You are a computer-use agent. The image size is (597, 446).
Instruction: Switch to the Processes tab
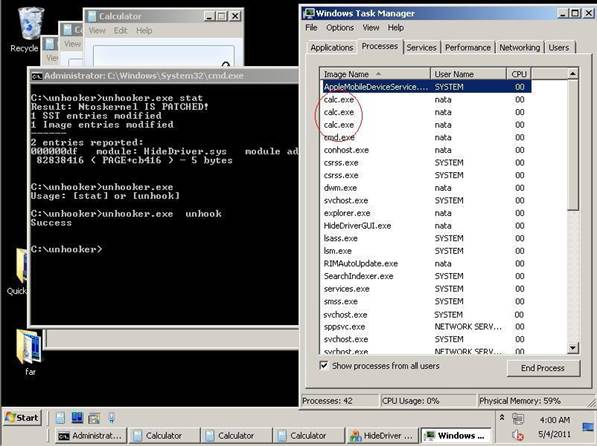(x=380, y=46)
